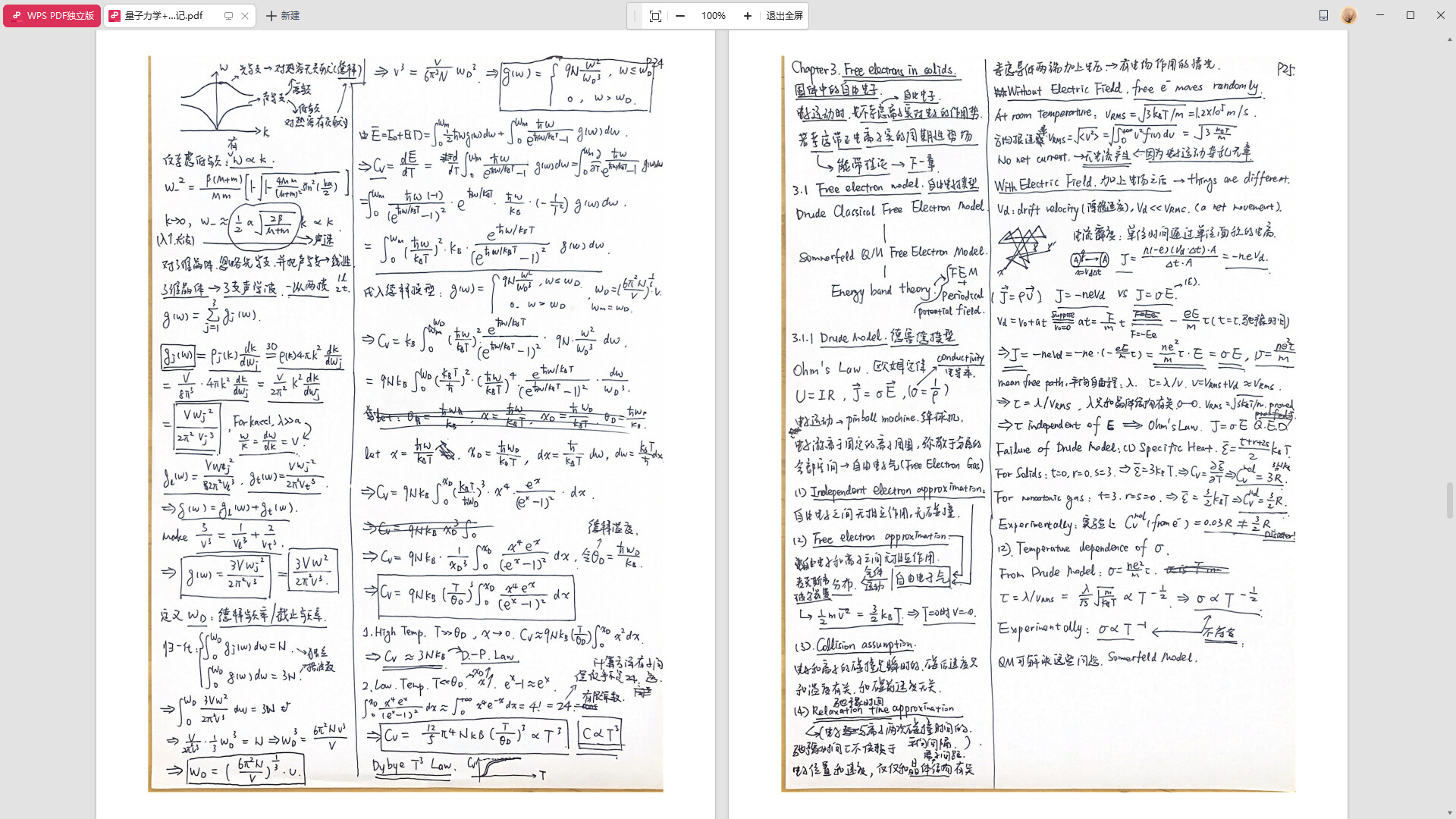
Task: Click the vertical scrollbar down arrow
Action: click(1450, 812)
